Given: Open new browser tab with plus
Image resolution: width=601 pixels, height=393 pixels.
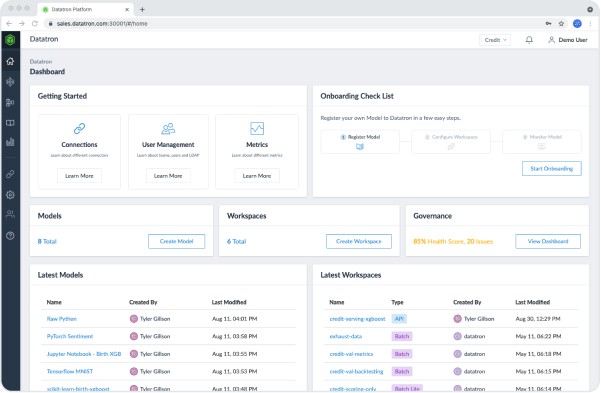Looking at the screenshot, I should (x=142, y=9).
